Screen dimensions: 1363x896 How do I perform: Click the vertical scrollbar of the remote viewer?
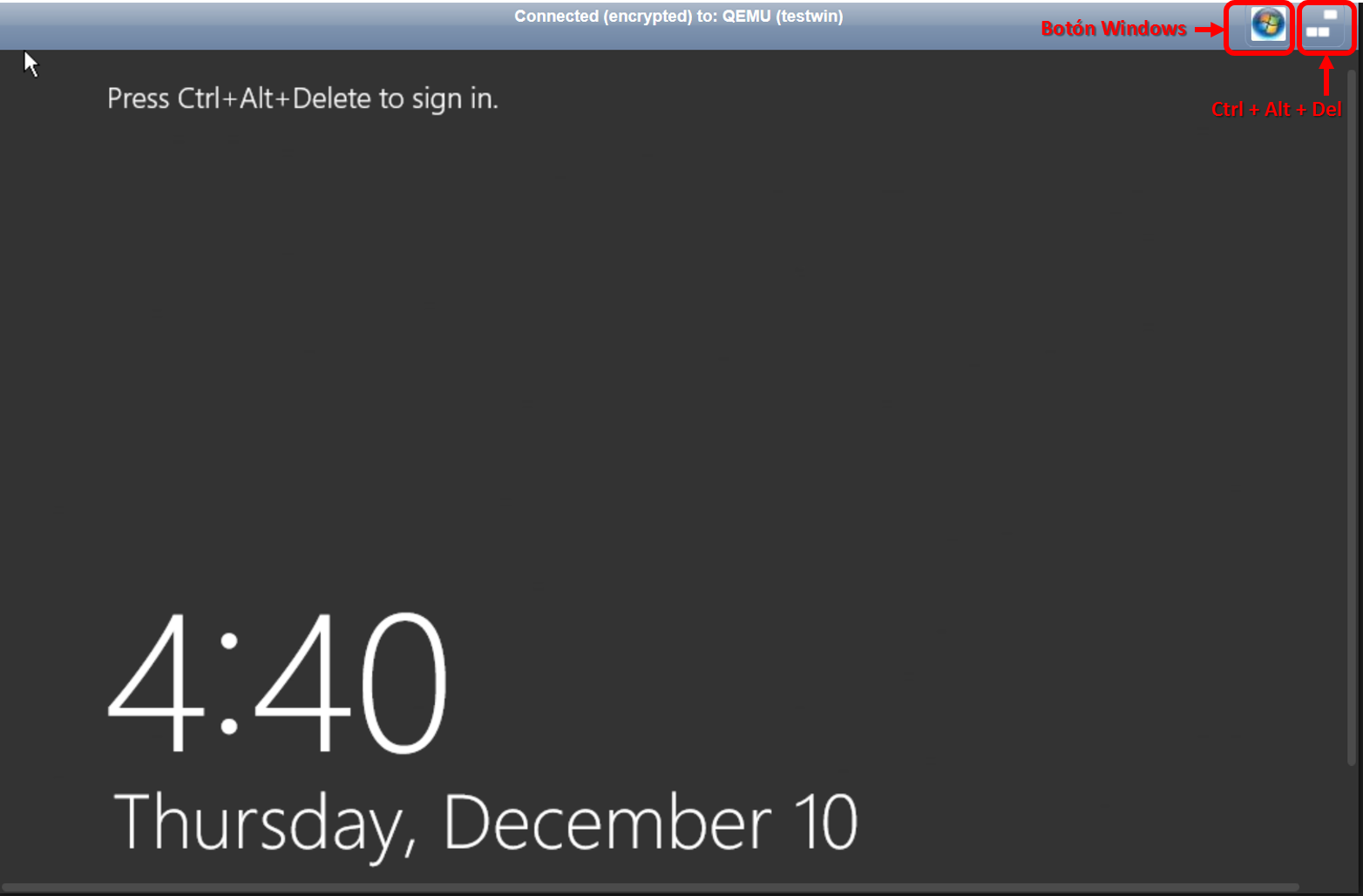click(1352, 417)
